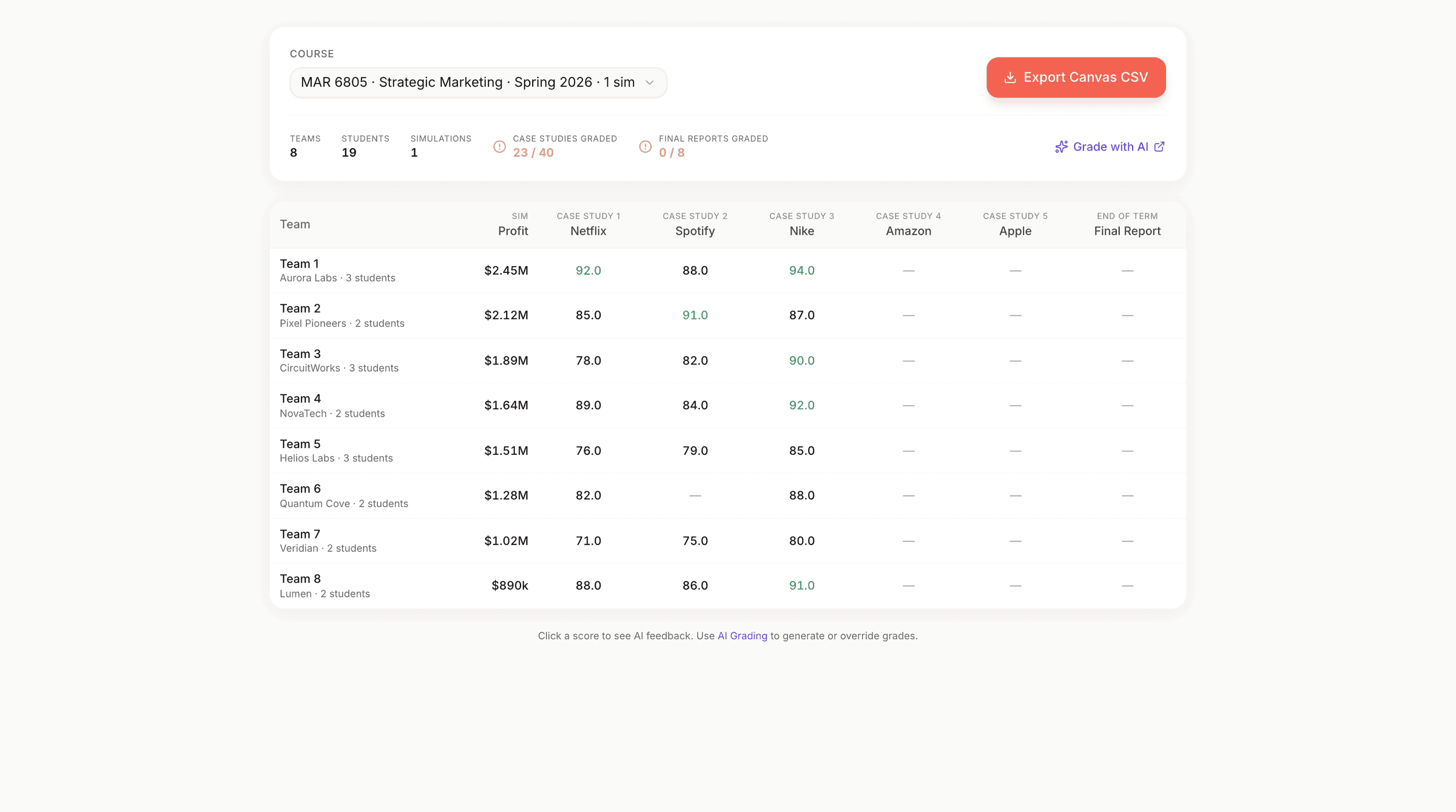
Task: Open Team 5 Netflix score 76.0
Action: pos(588,451)
